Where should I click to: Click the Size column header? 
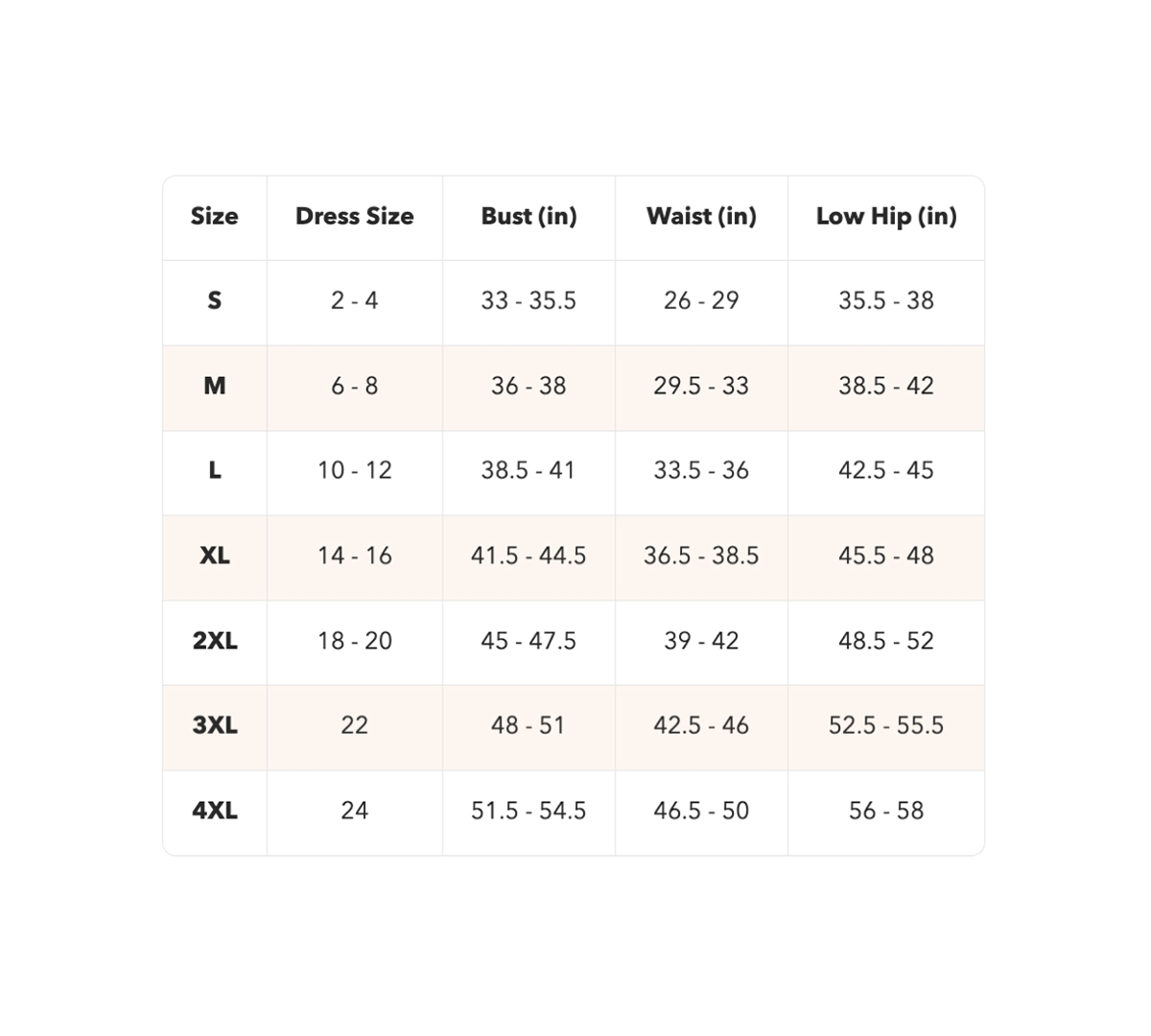tap(215, 216)
